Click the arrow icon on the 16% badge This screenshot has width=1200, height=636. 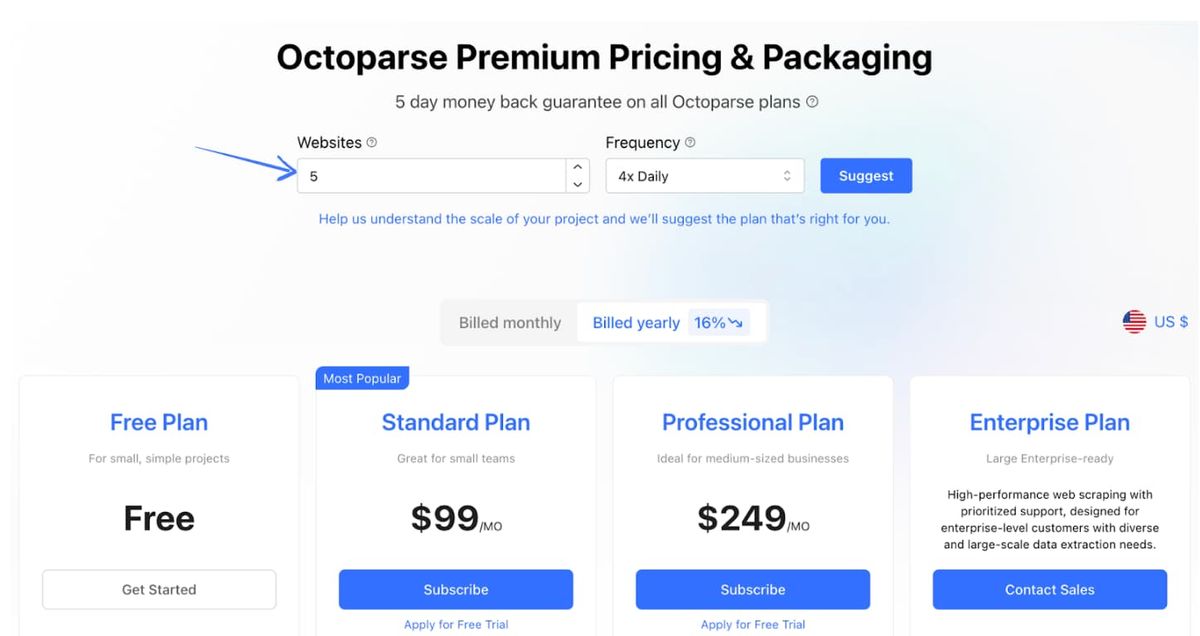coord(734,322)
